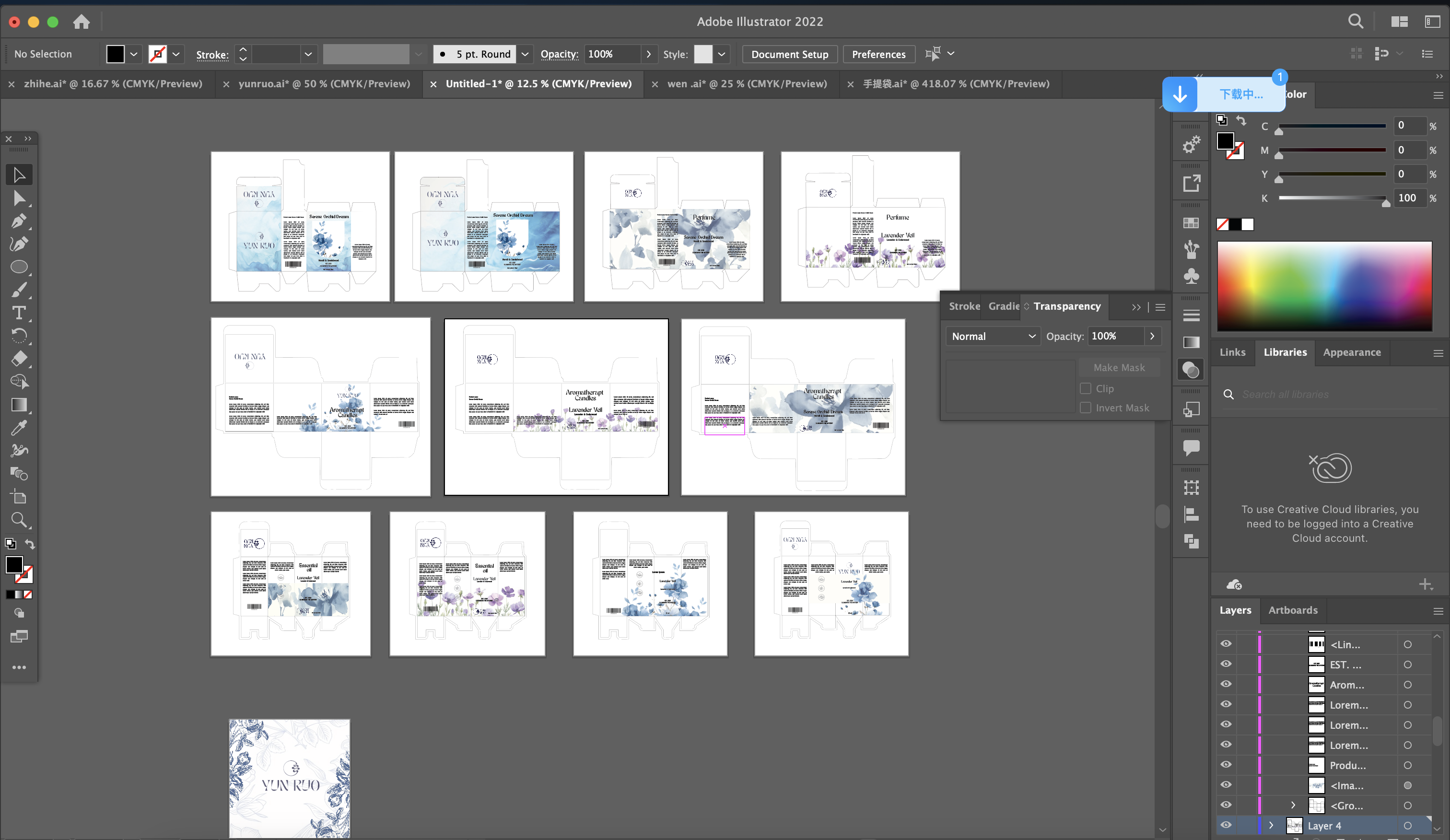Open the 5 pt. Round brush dropdown

tap(525, 54)
